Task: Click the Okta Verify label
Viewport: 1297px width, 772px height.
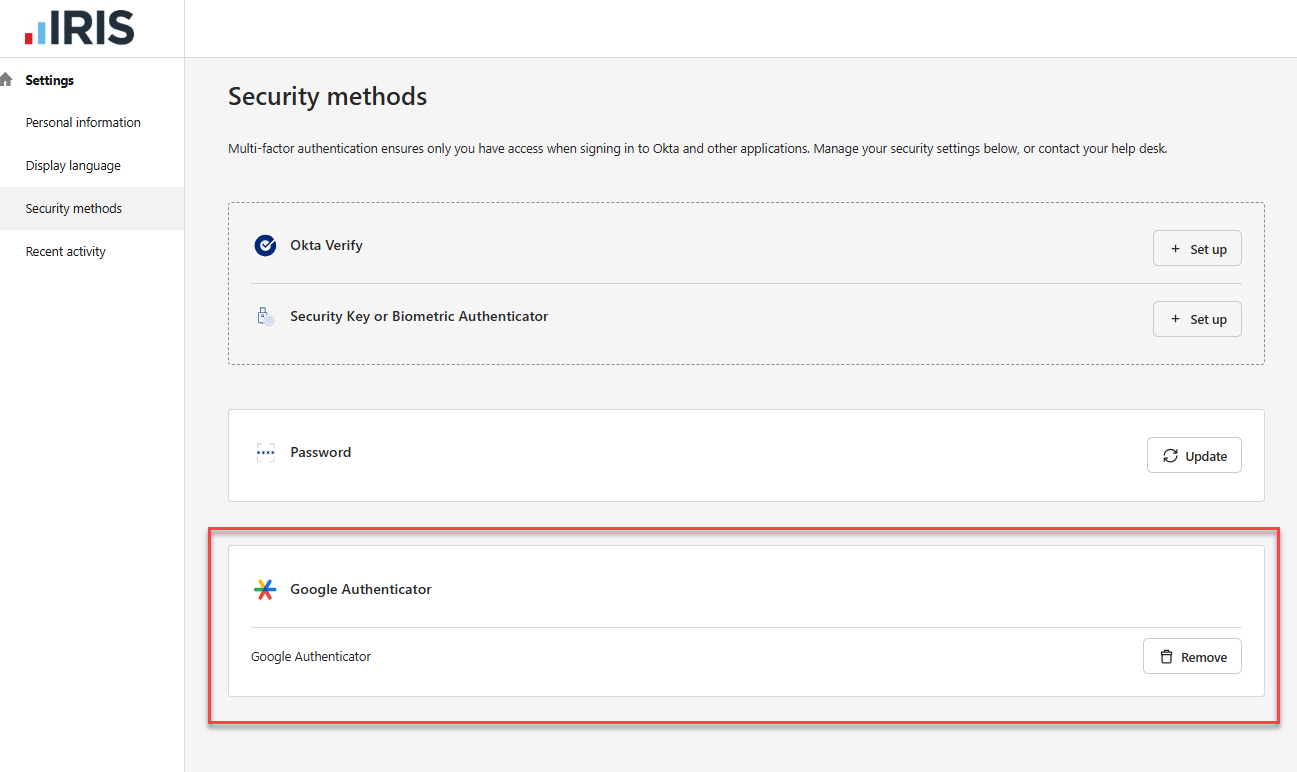Action: pyautogui.click(x=326, y=245)
